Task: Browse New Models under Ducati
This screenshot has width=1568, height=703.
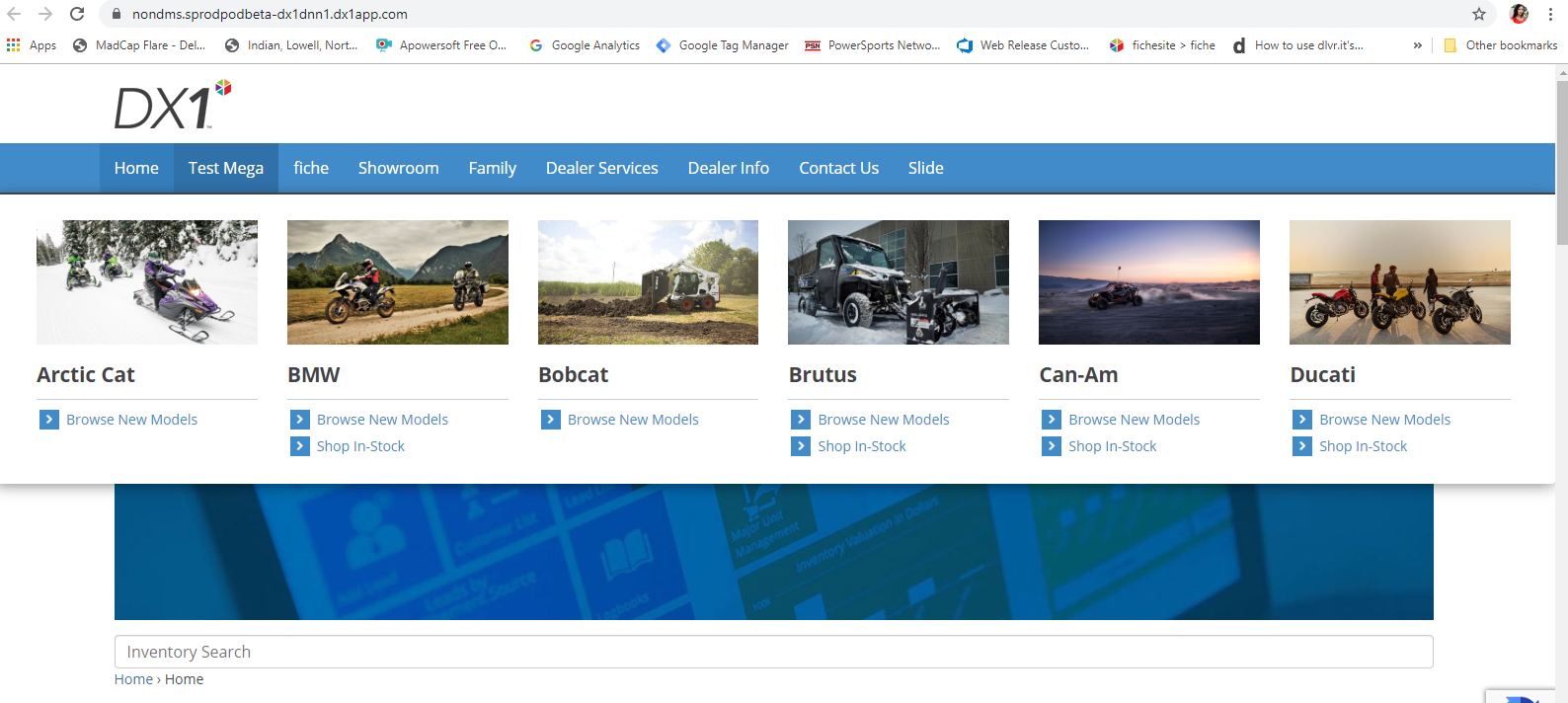Action: 1385,420
